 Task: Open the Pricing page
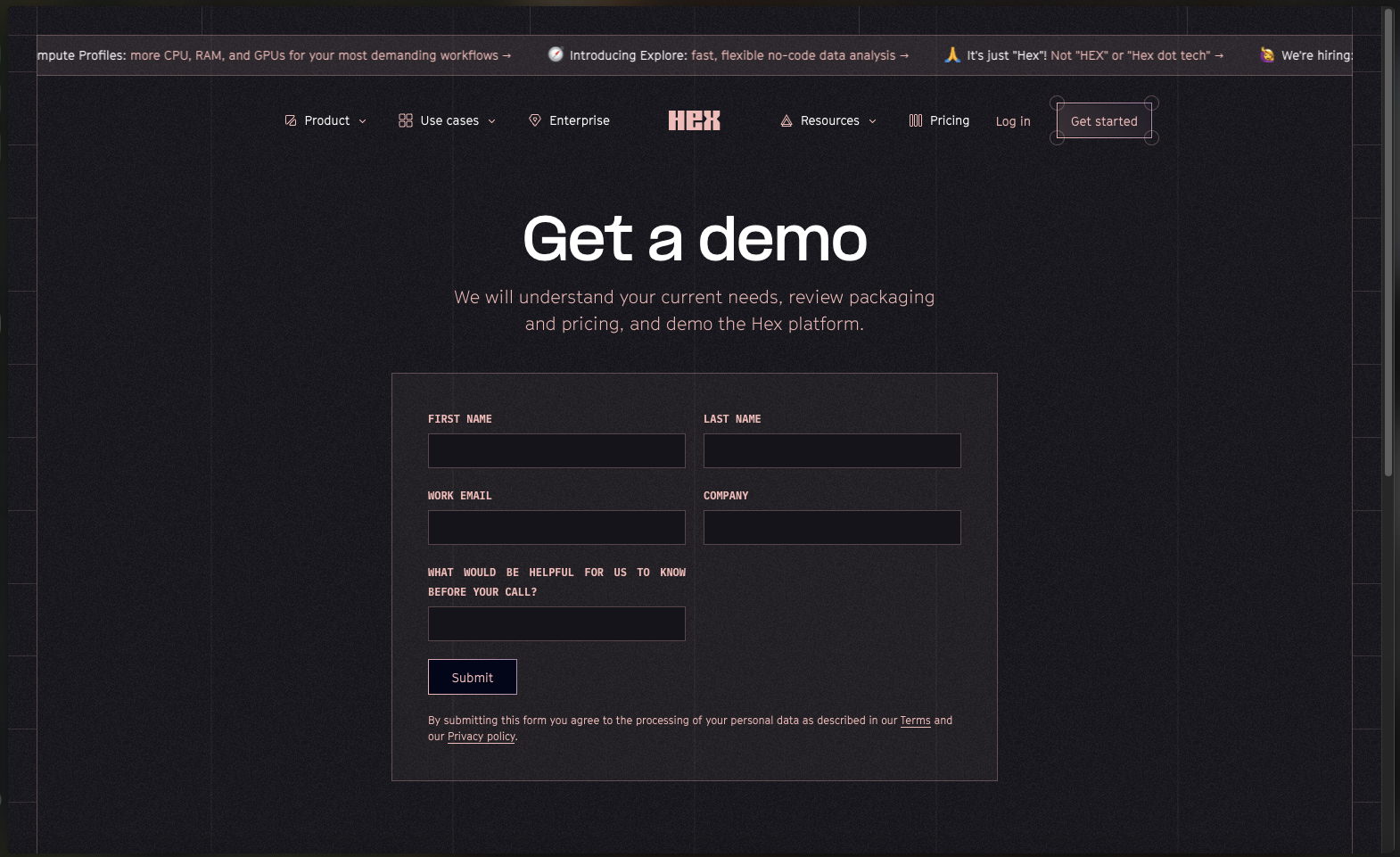click(x=939, y=120)
